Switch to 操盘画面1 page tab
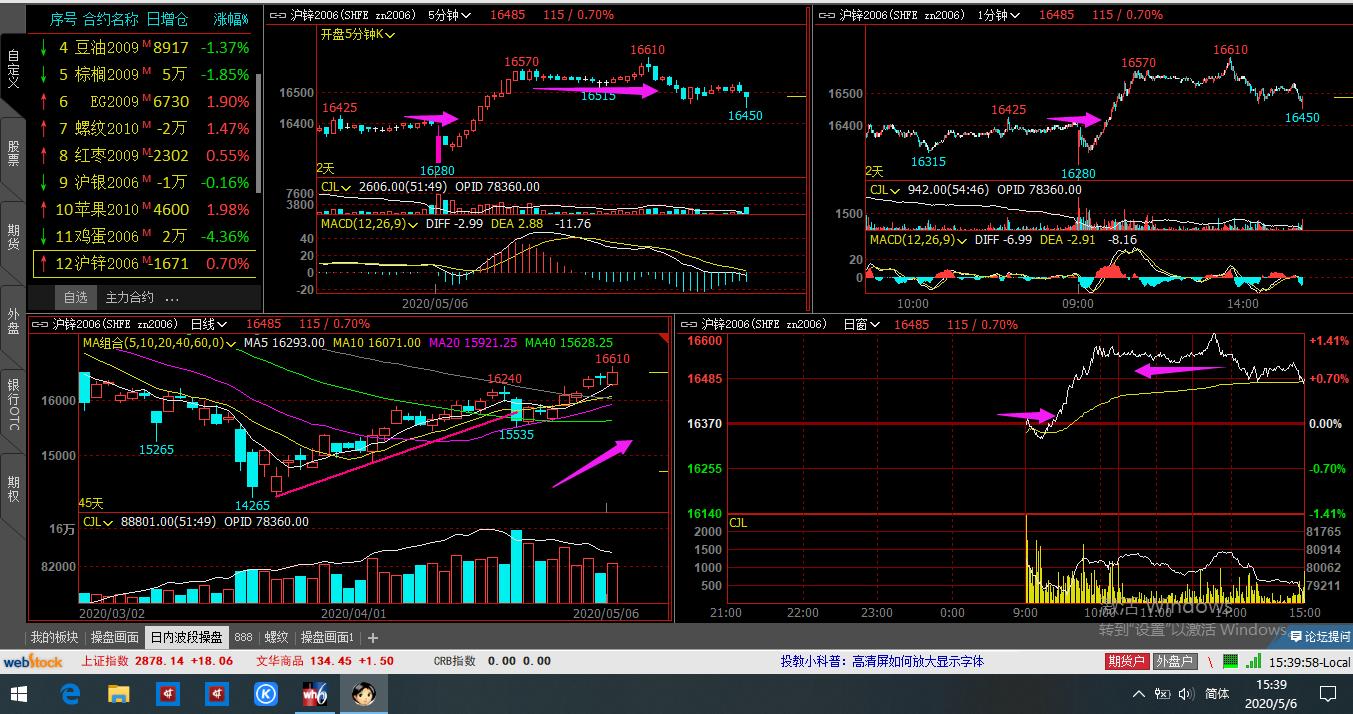 [x=328, y=637]
